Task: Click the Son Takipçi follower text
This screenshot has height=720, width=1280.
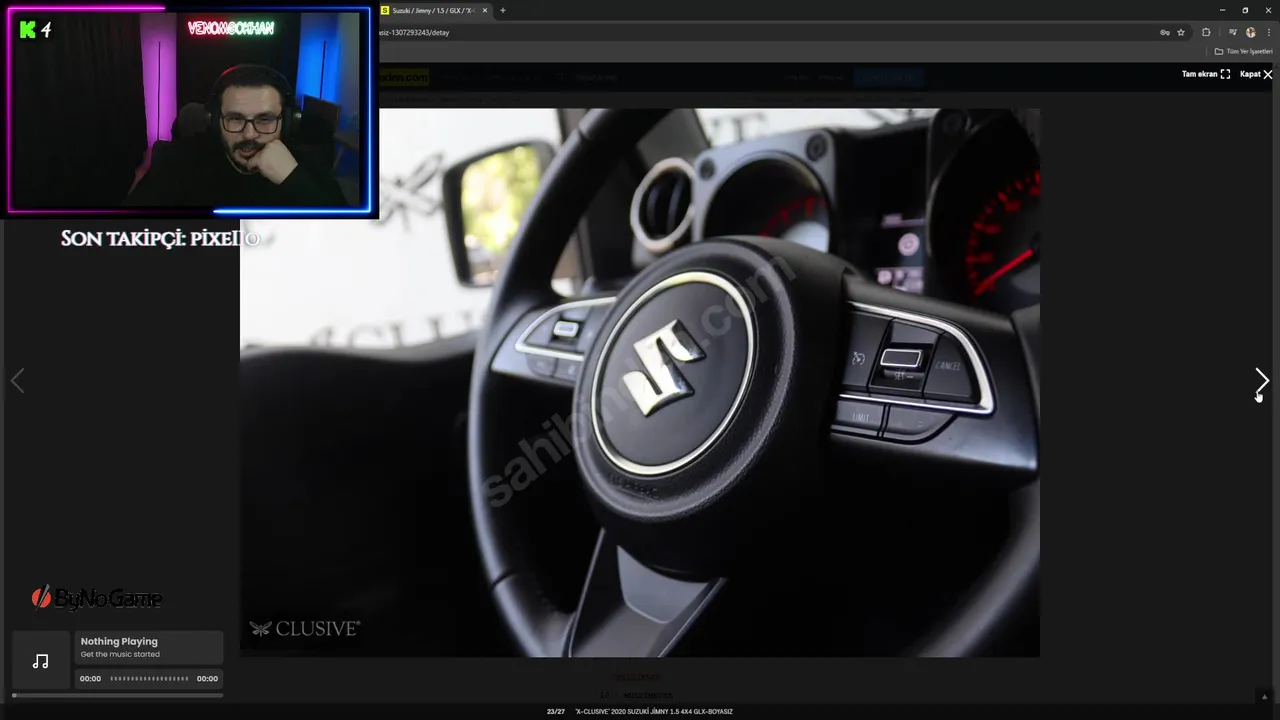Action: (x=160, y=238)
